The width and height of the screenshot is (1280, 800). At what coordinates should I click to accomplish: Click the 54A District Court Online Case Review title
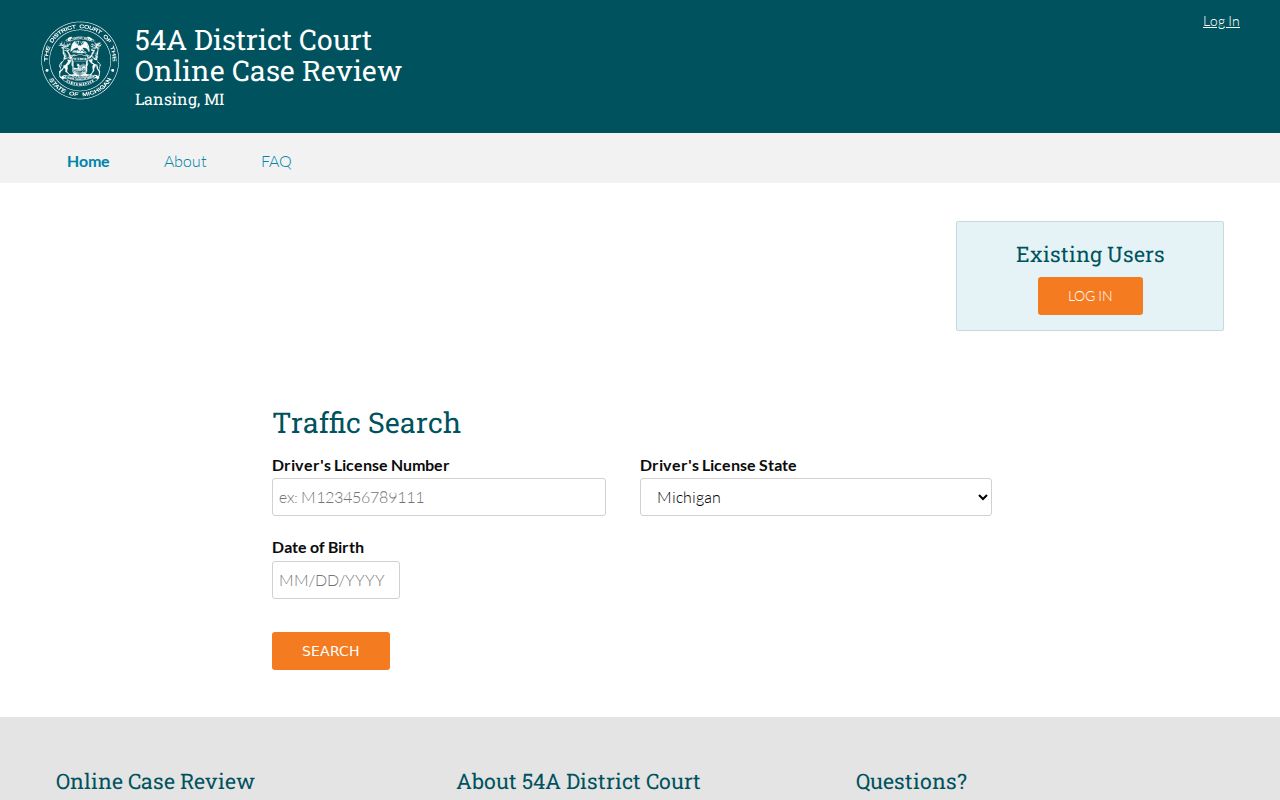pos(268,55)
